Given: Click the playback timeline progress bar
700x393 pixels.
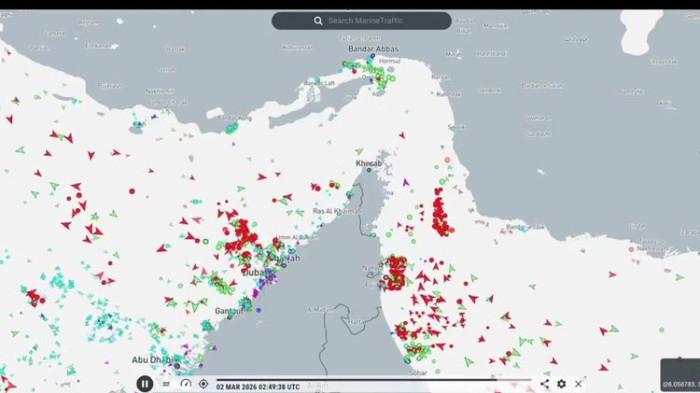Looking at the screenshot, I should pos(374,380).
